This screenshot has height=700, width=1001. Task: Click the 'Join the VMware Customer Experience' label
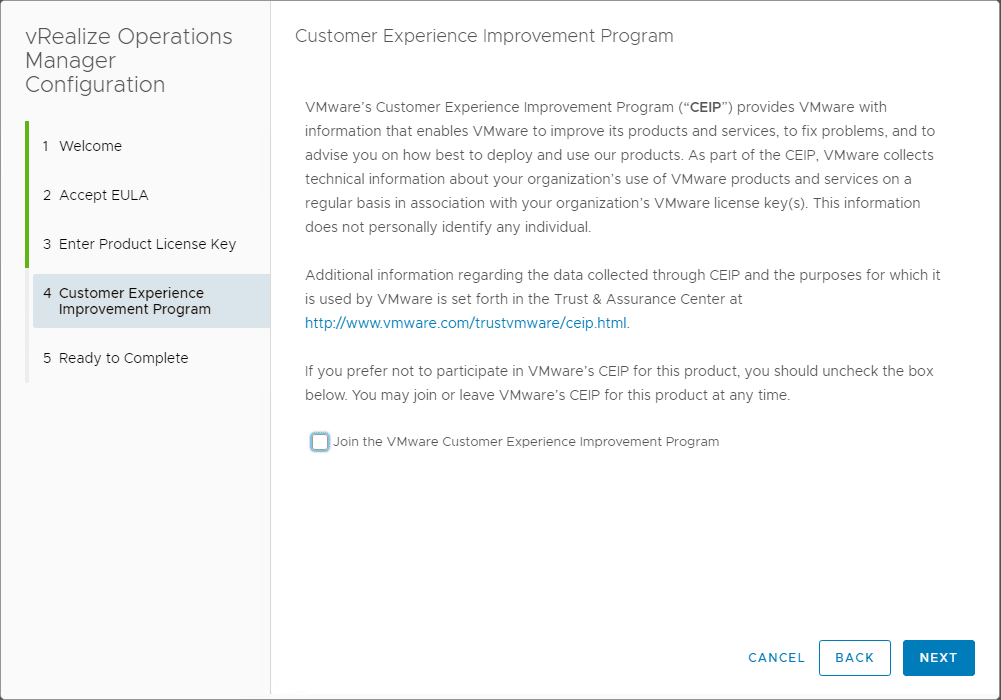click(x=526, y=442)
